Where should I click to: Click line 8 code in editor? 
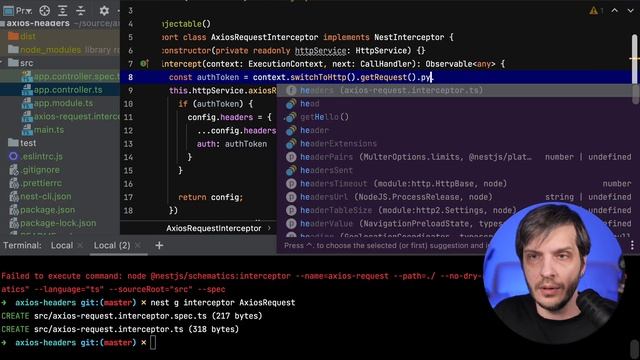click(x=300, y=77)
